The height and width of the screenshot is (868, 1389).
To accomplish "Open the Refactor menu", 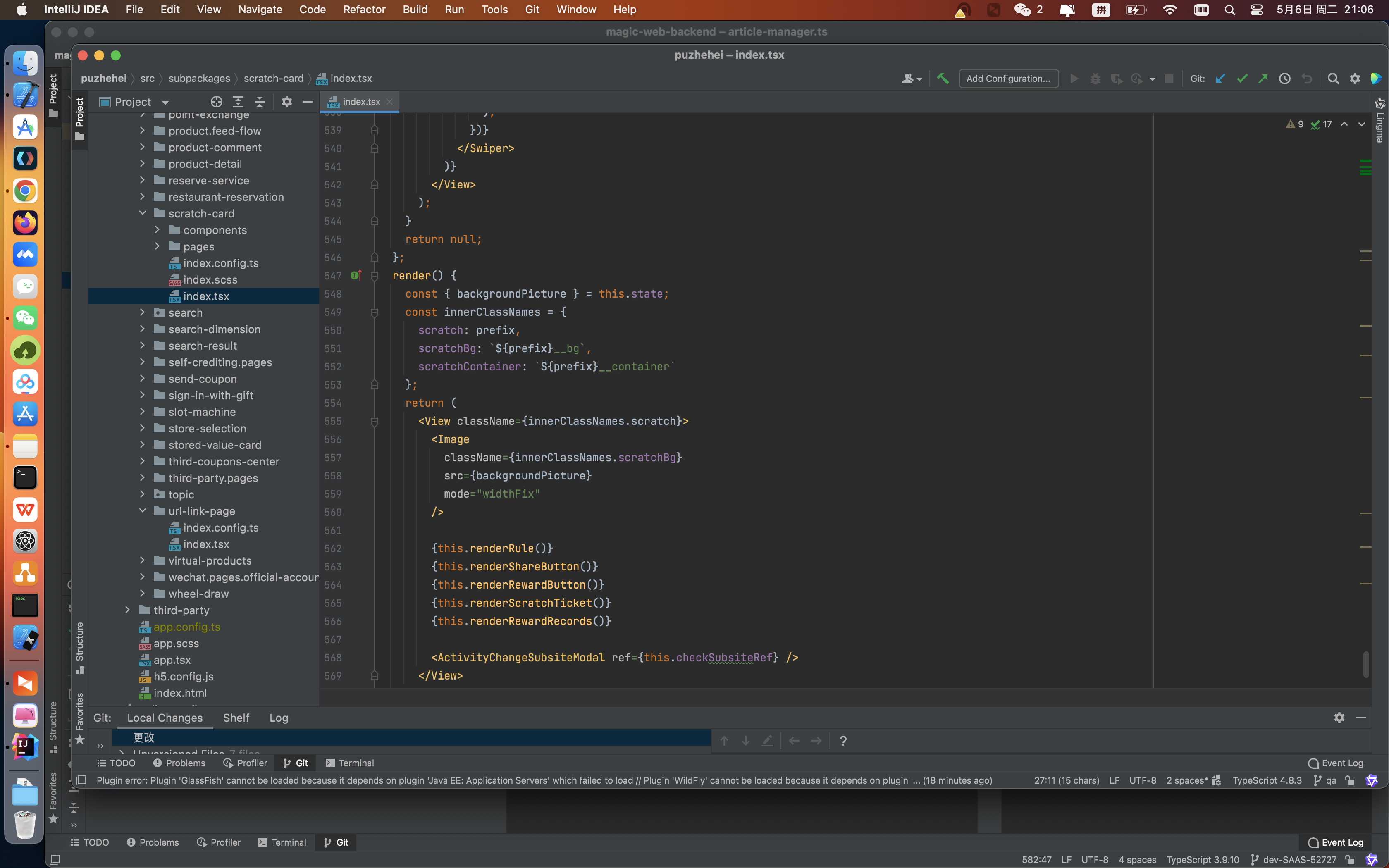I will pyautogui.click(x=364, y=9).
